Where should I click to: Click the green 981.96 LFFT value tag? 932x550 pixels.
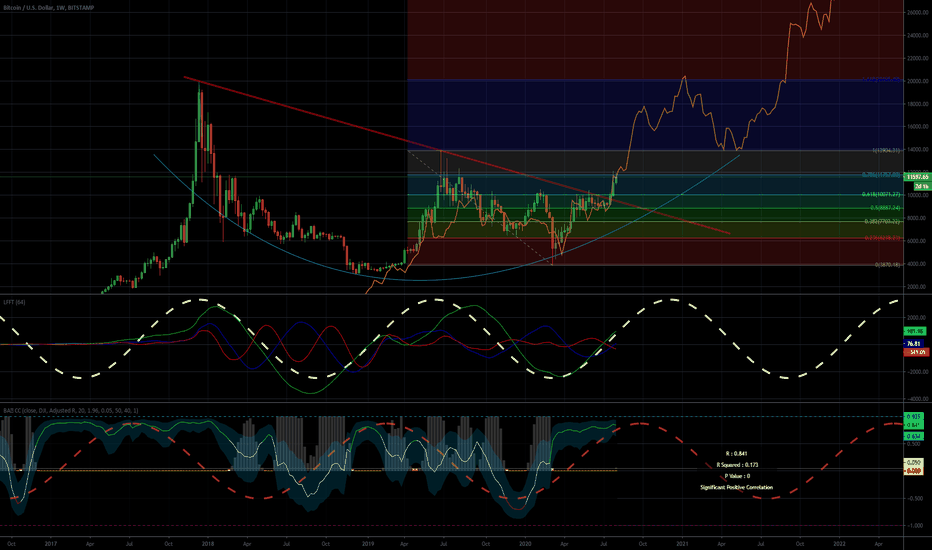click(915, 331)
